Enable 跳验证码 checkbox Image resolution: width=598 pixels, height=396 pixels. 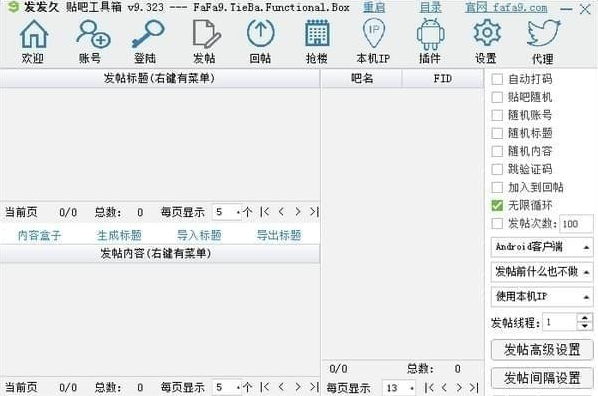[497, 169]
